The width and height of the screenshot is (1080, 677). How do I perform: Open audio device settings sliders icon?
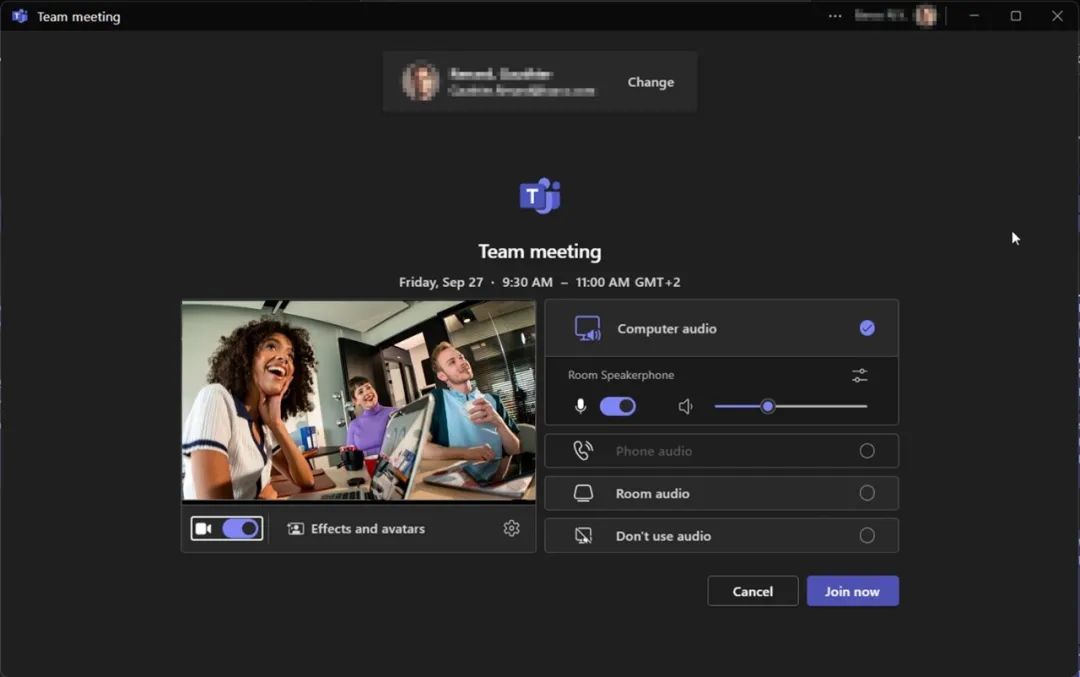click(860, 376)
